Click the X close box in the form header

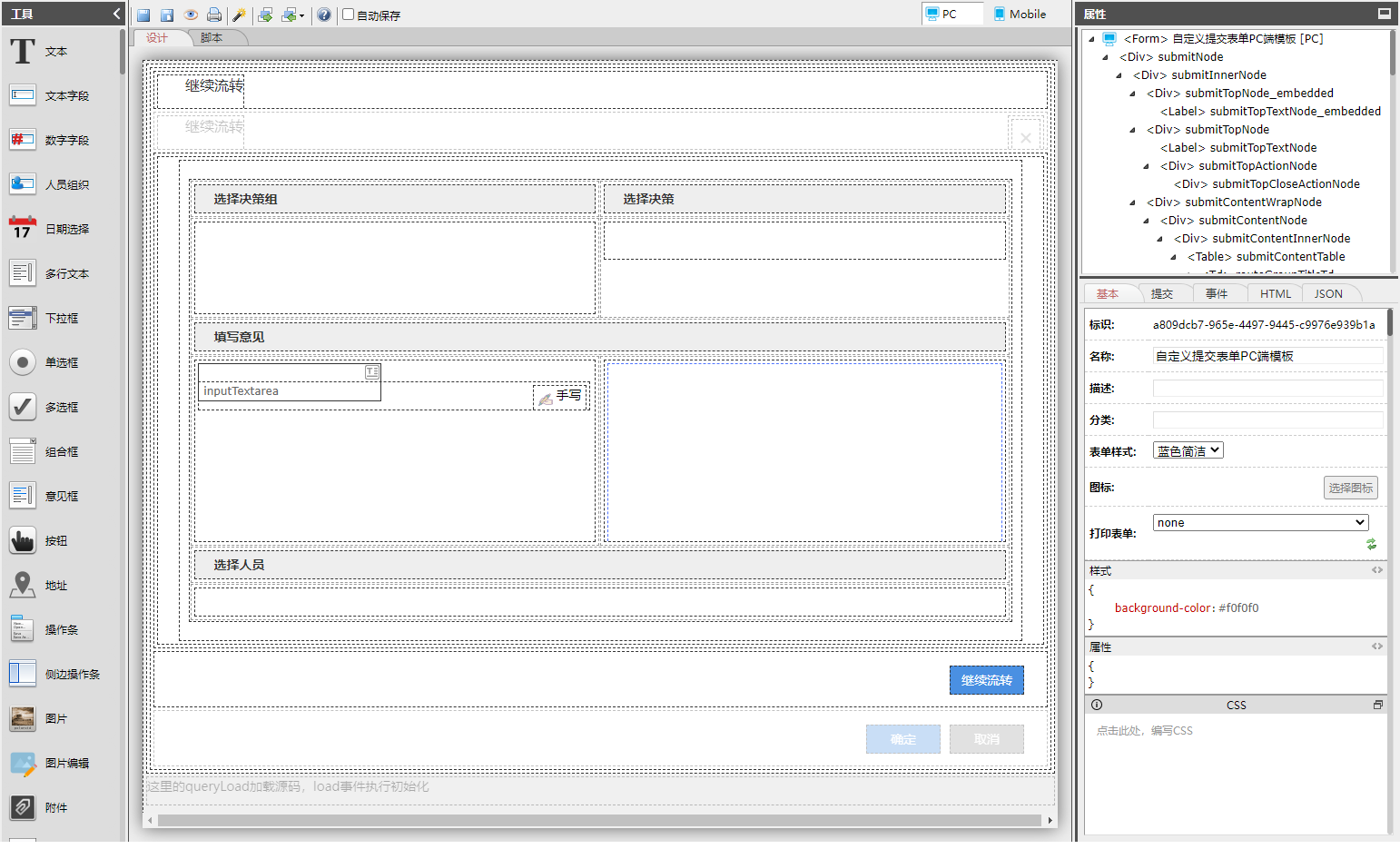click(x=1025, y=136)
